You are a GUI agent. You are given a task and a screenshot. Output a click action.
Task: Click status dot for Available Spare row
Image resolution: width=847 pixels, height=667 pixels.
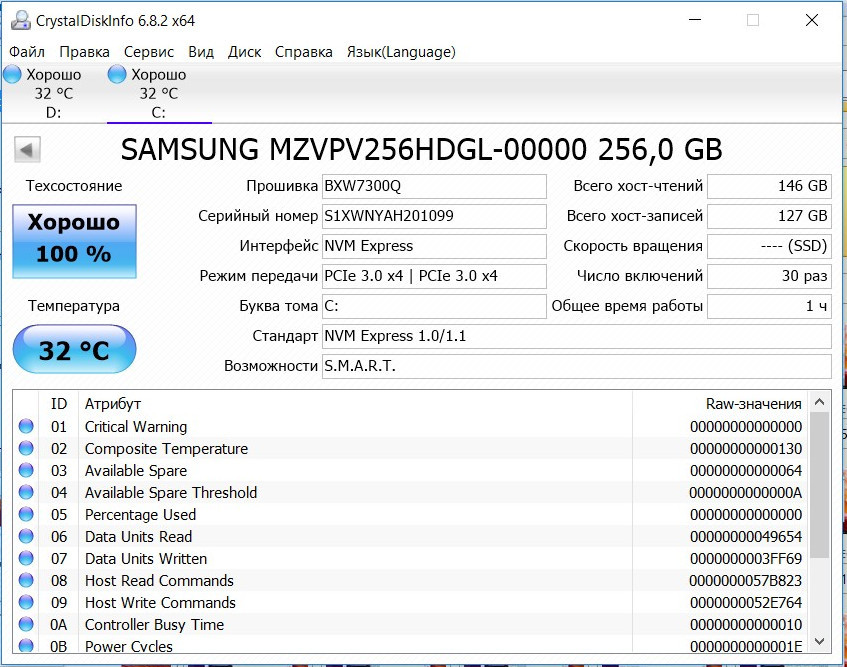pos(26,470)
